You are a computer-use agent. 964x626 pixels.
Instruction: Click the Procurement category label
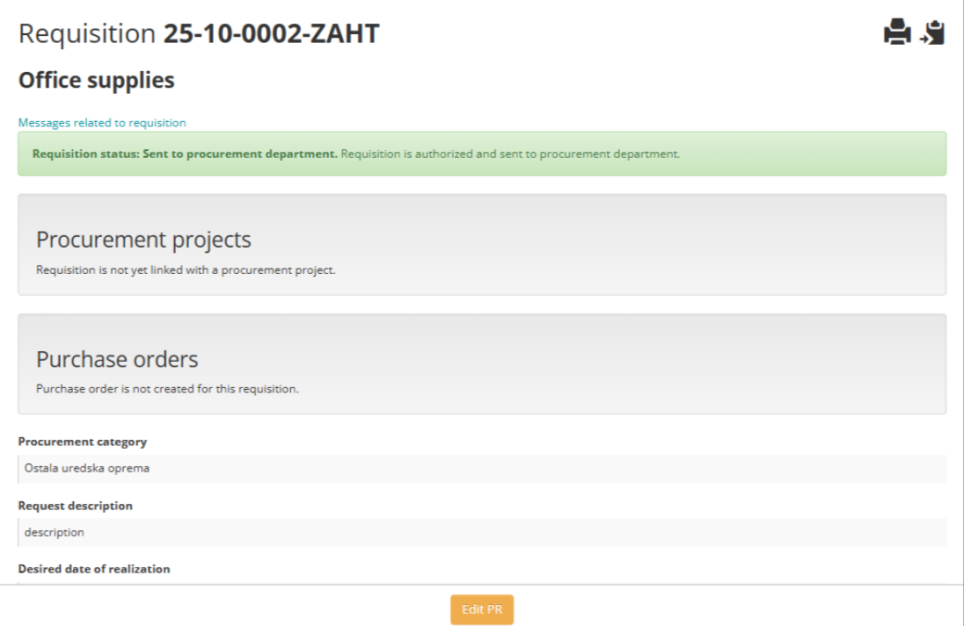pyautogui.click(x=82, y=442)
